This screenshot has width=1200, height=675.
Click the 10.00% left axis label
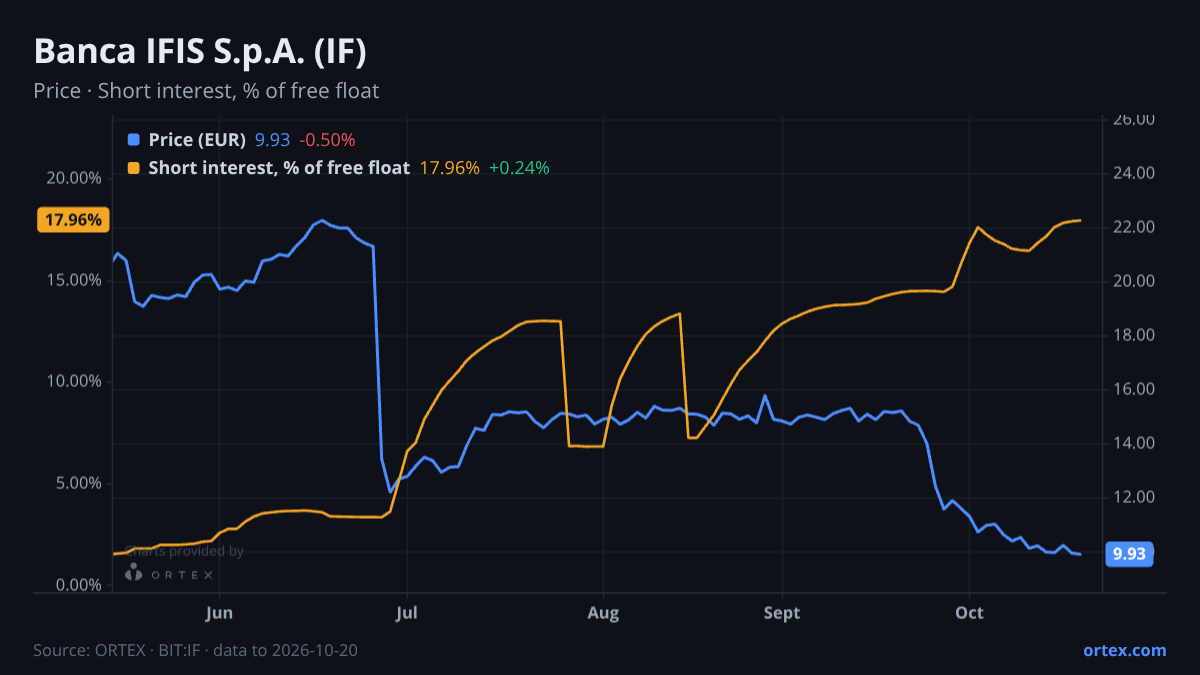[74, 382]
